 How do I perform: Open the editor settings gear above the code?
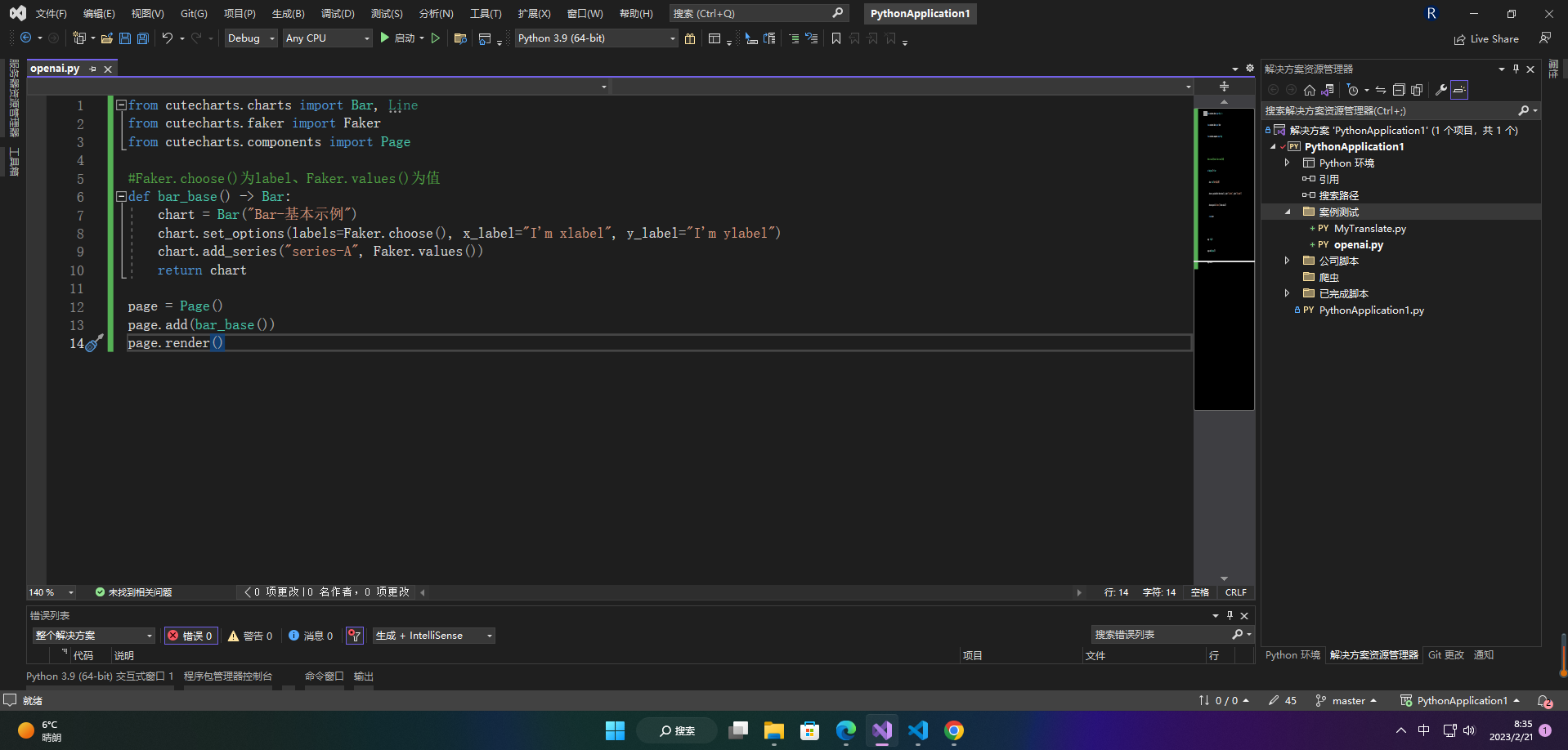(x=1249, y=69)
